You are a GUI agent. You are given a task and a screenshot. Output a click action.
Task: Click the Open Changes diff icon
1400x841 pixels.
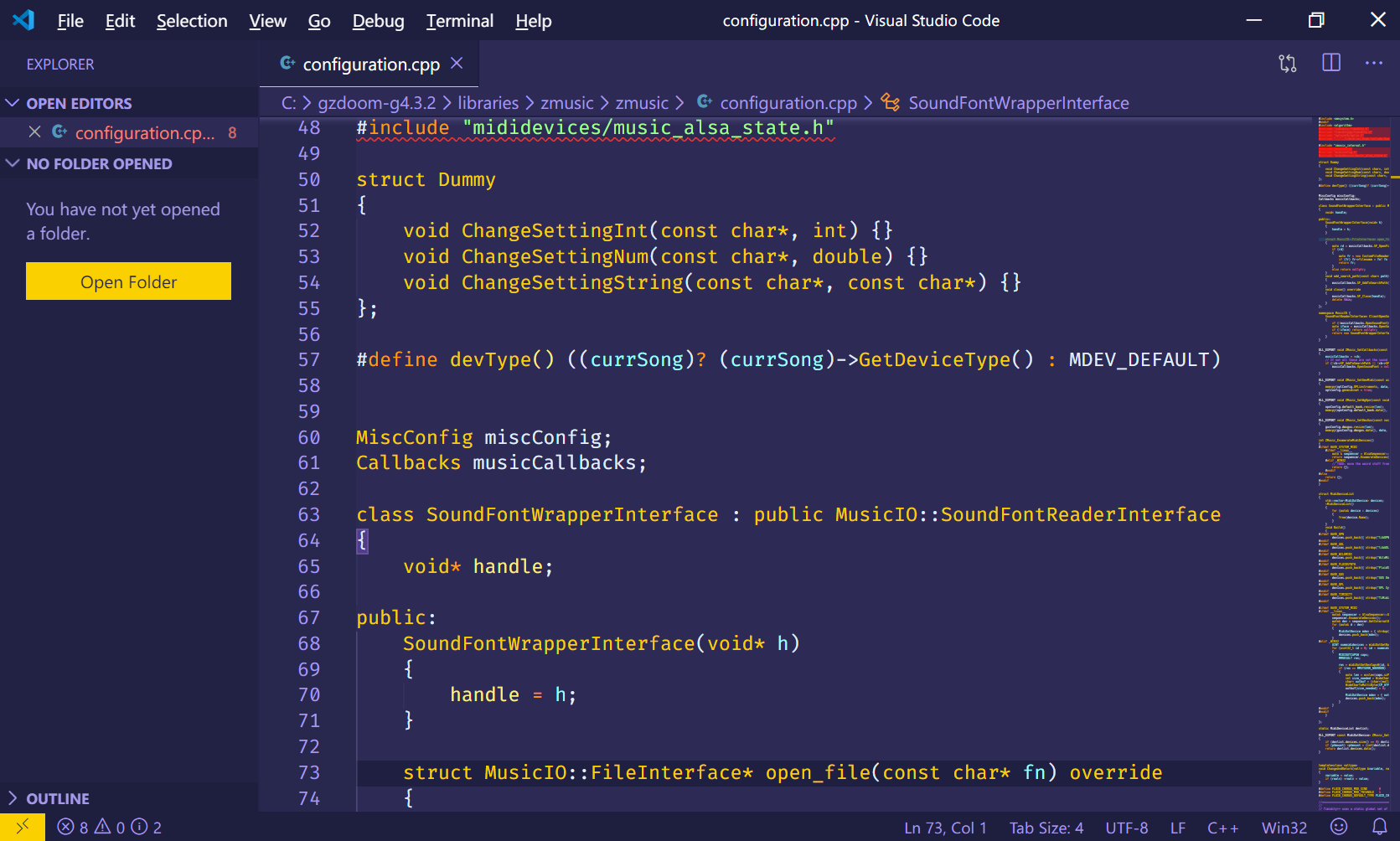[1288, 63]
